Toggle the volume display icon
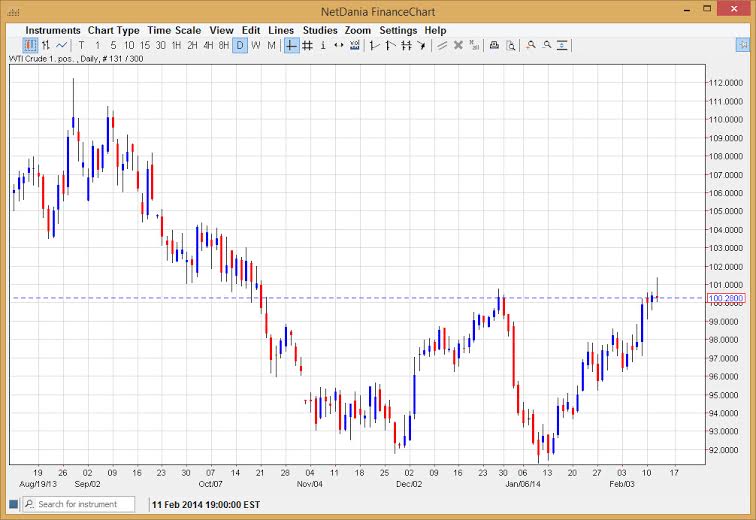Image resolution: width=756 pixels, height=520 pixels. click(x=354, y=45)
